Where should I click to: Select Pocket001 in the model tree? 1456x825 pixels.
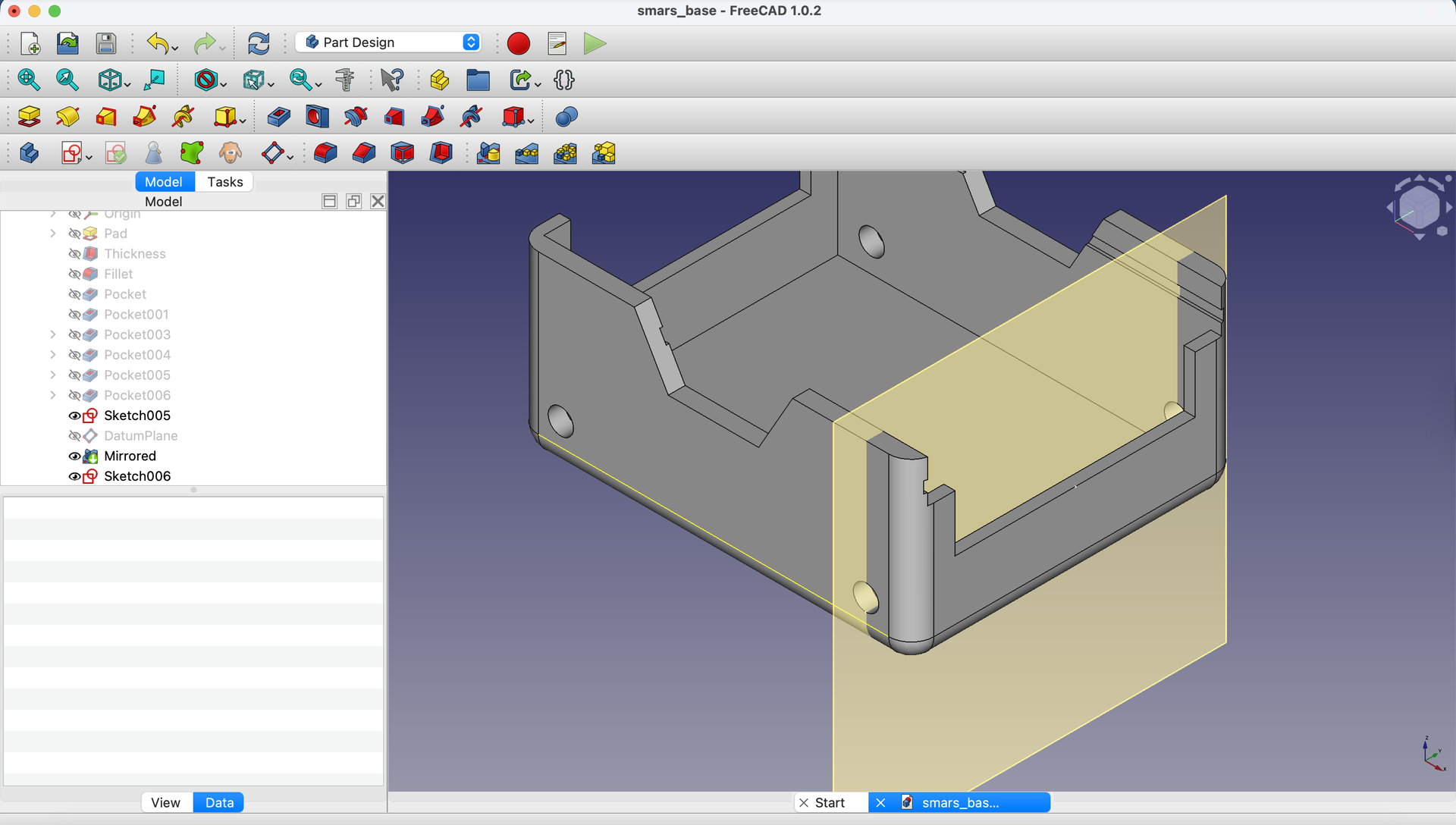(x=136, y=315)
